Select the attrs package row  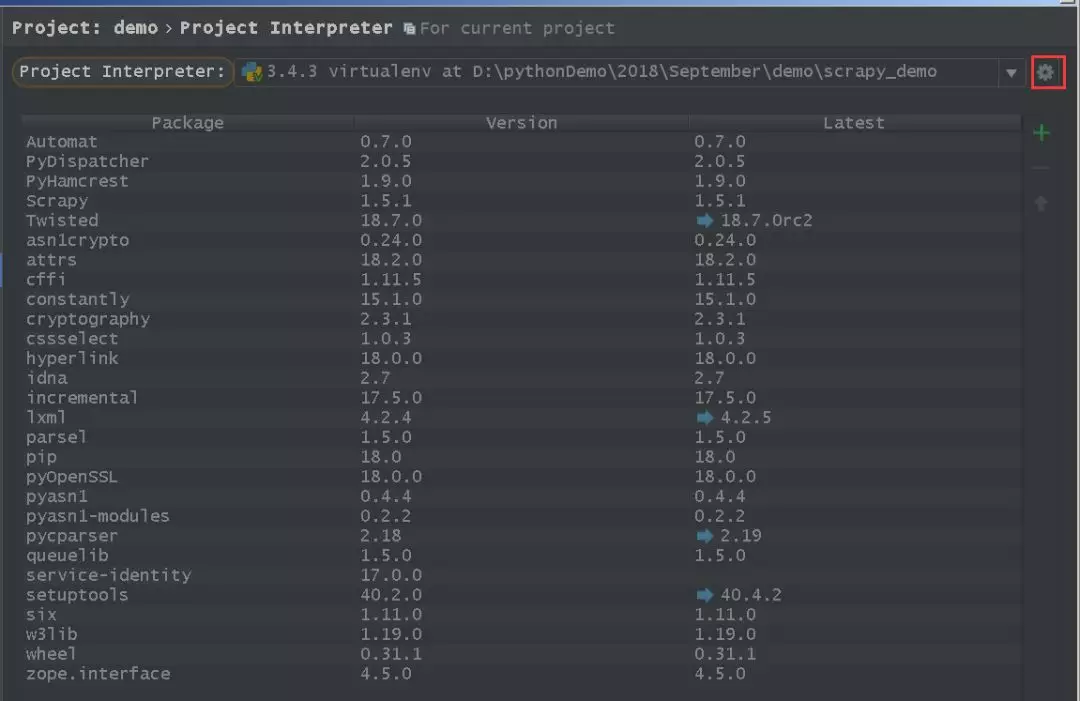pyautogui.click(x=521, y=260)
